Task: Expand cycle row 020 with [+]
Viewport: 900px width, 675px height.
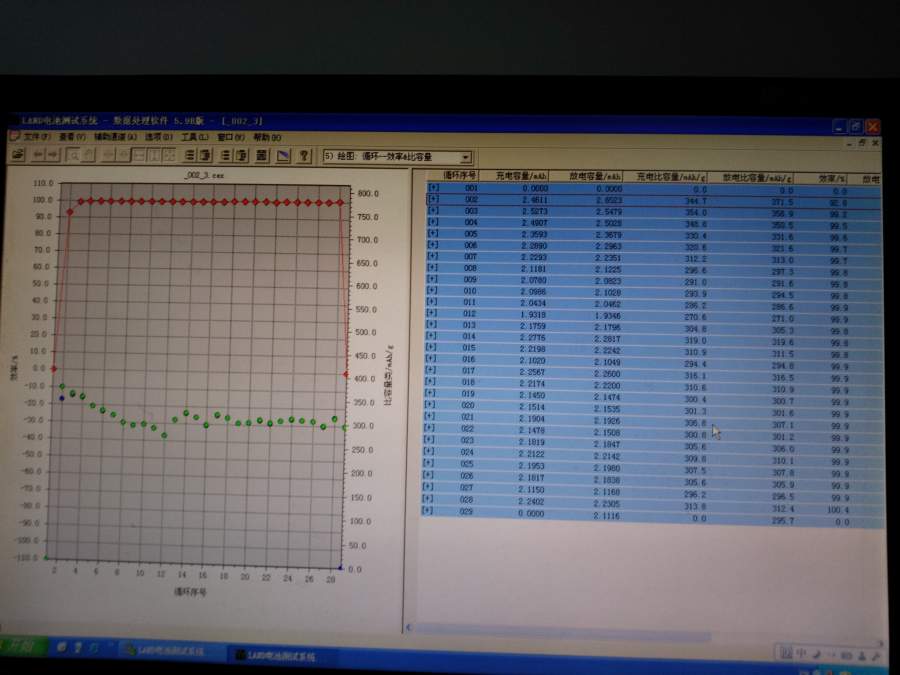Action: pyautogui.click(x=430, y=404)
